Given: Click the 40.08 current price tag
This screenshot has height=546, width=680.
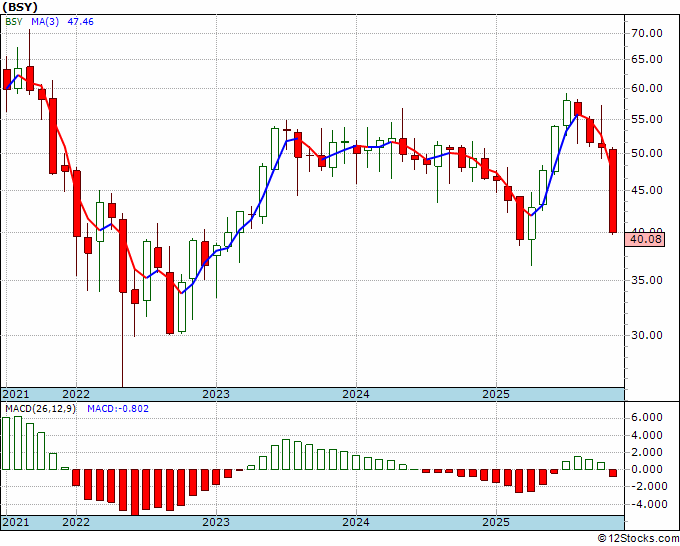Looking at the screenshot, I should coord(646,239).
